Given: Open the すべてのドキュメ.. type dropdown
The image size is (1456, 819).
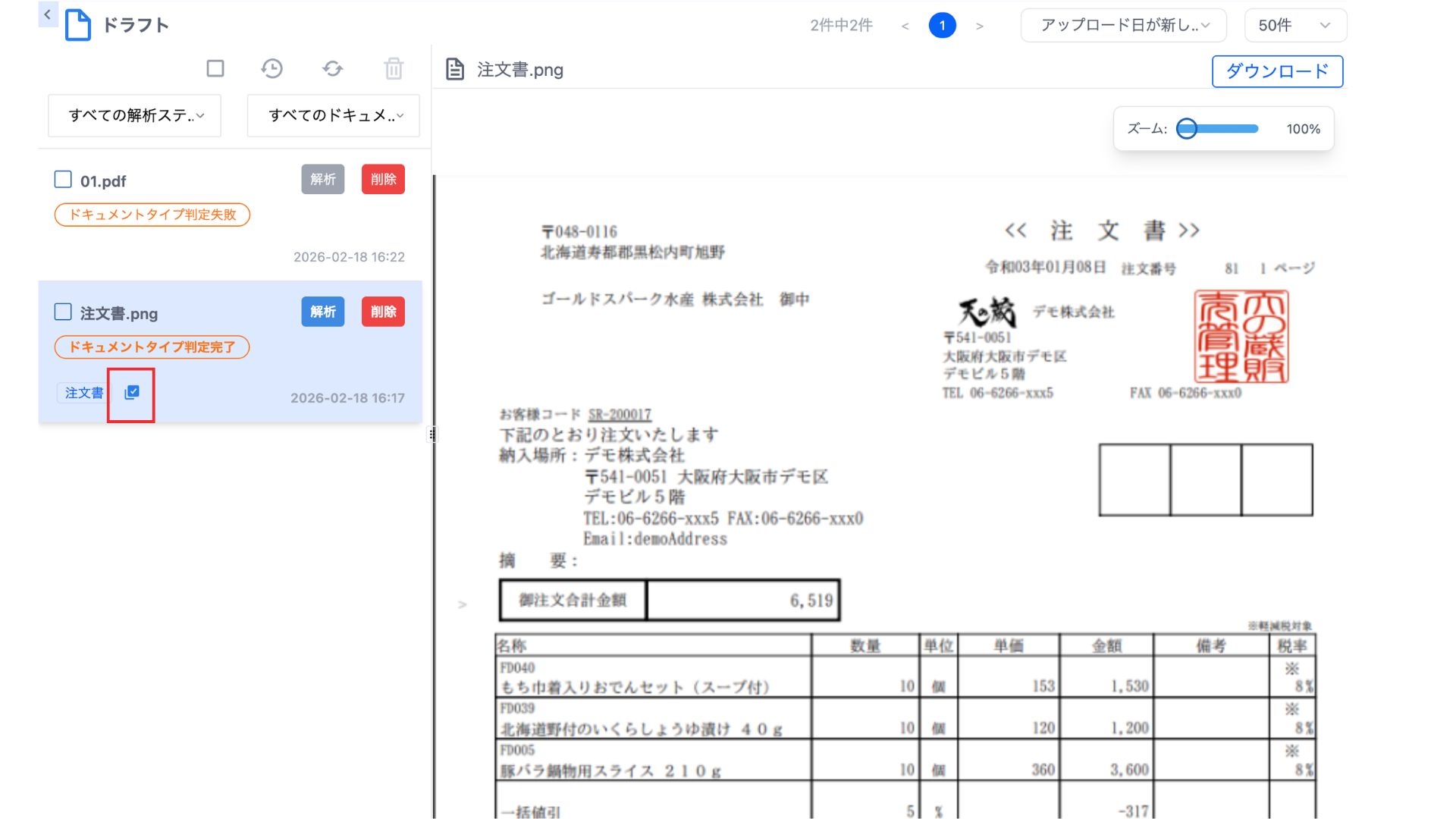Looking at the screenshot, I should point(334,115).
